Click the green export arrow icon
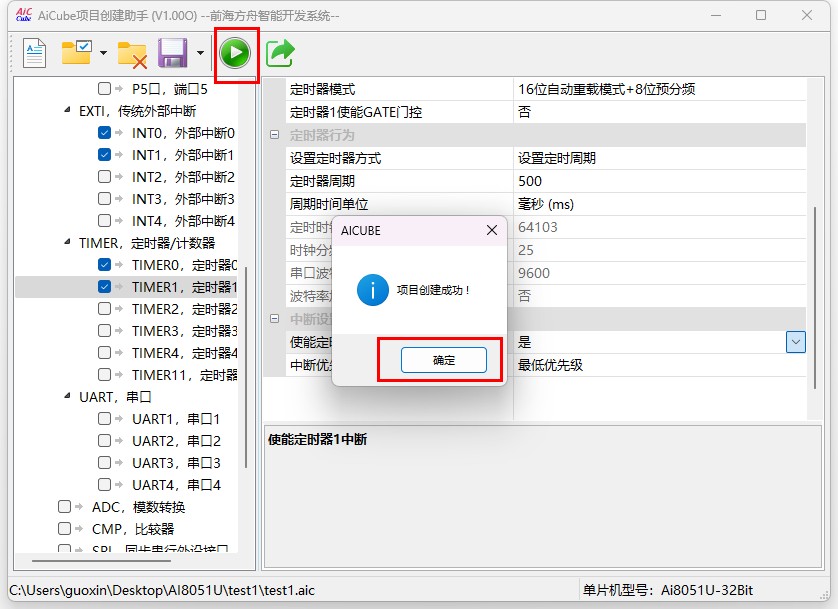 [x=280, y=53]
